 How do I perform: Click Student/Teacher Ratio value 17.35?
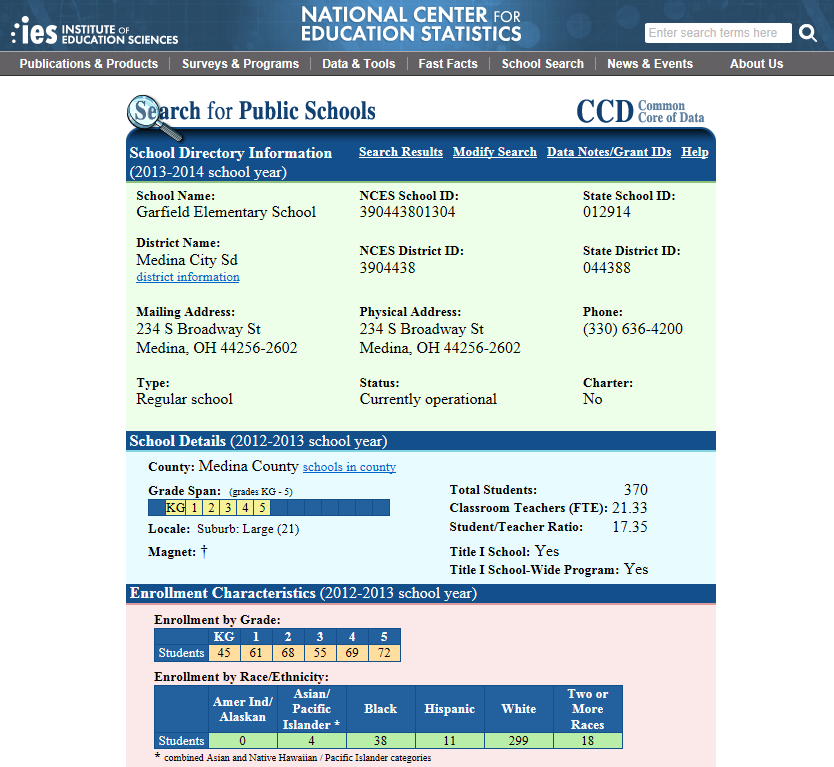630,527
